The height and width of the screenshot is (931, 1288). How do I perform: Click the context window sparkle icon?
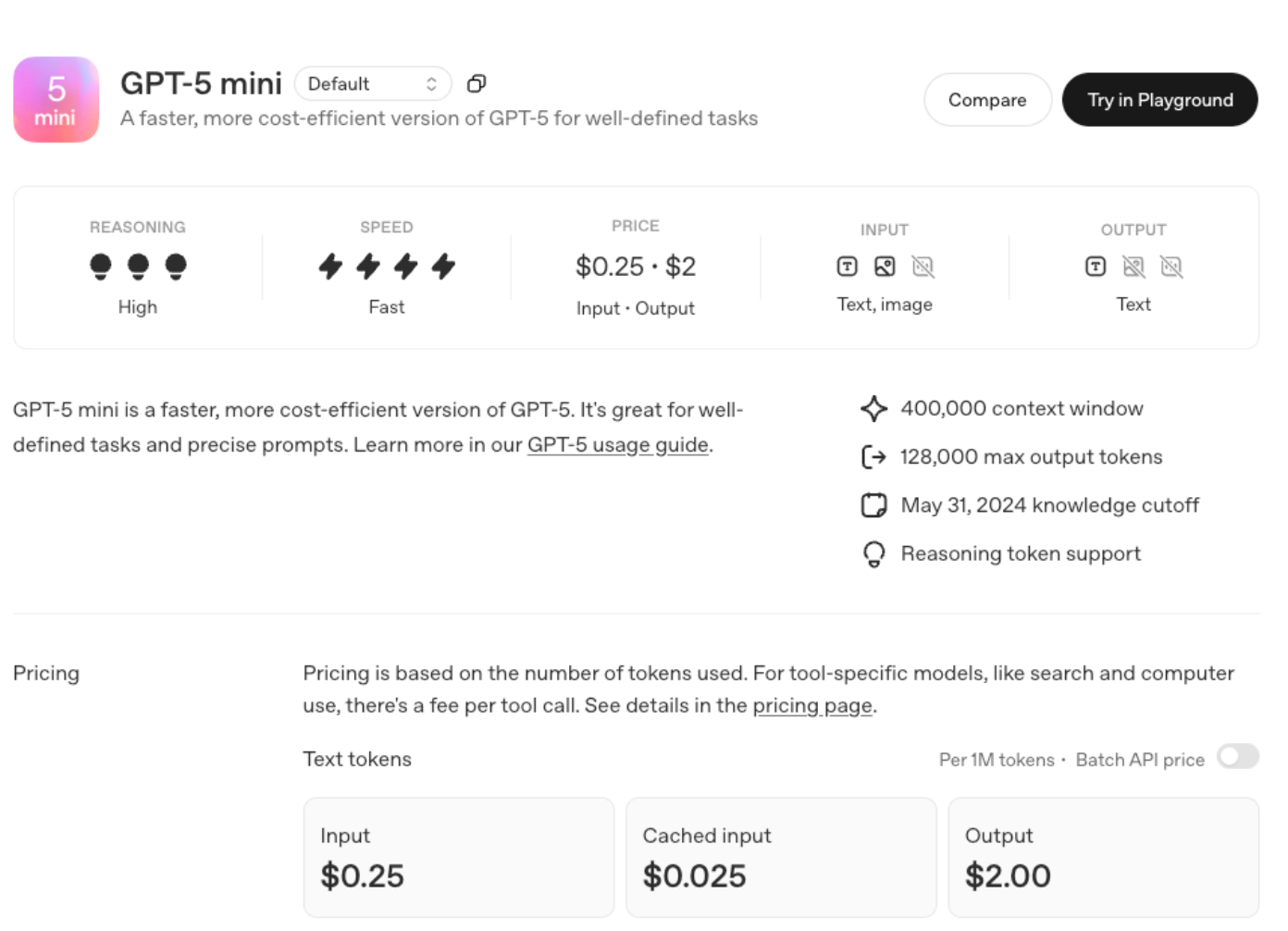click(873, 408)
